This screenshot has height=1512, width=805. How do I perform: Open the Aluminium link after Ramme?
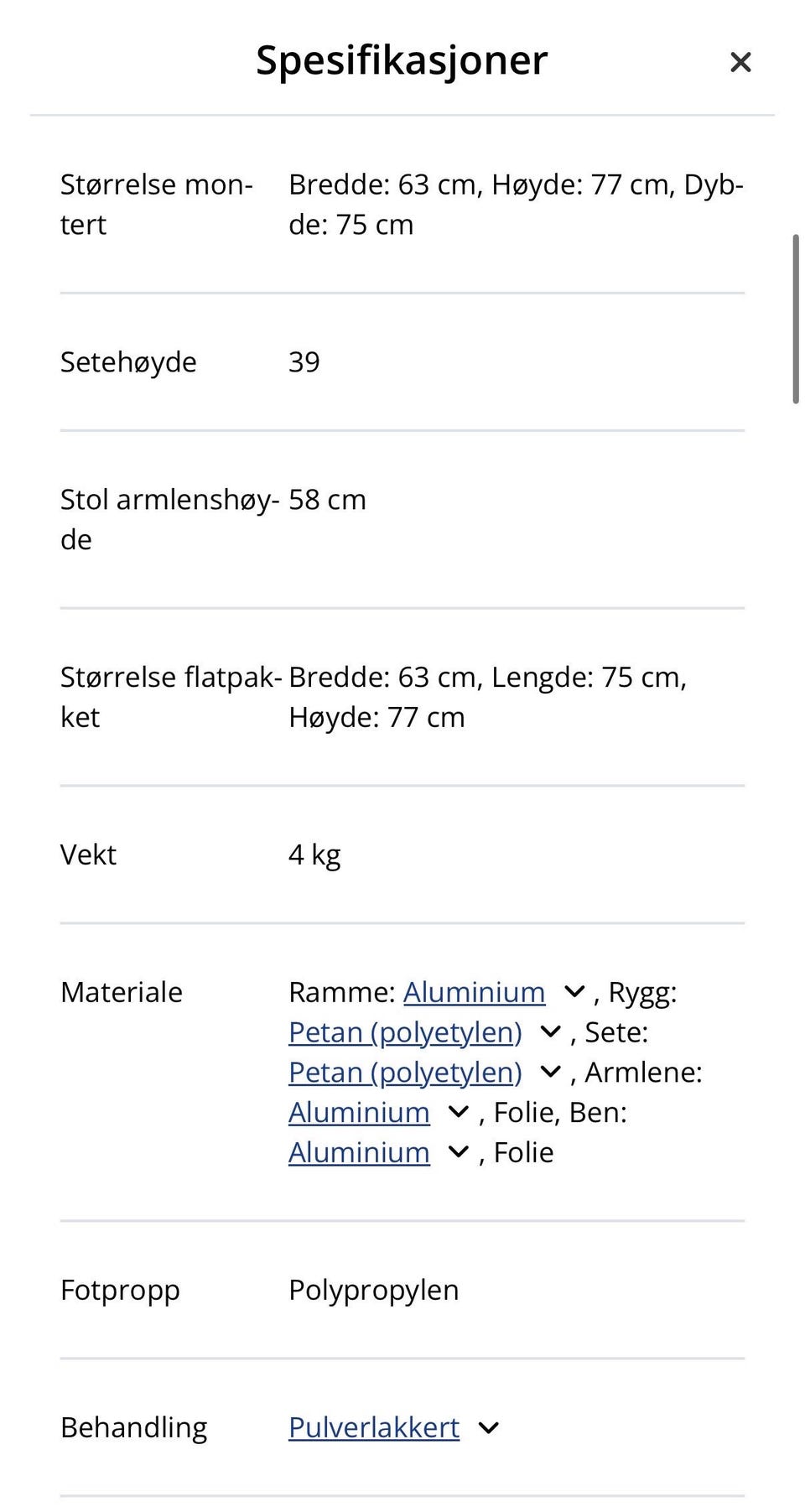tap(474, 992)
